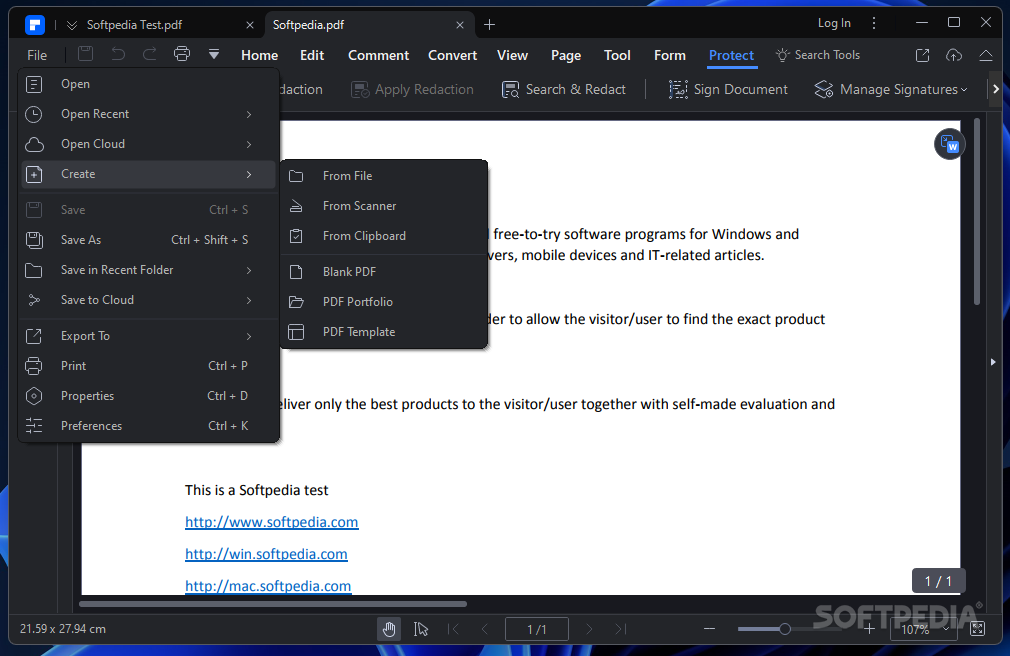
Task: Choose Create From Clipboard
Action: pos(384,236)
